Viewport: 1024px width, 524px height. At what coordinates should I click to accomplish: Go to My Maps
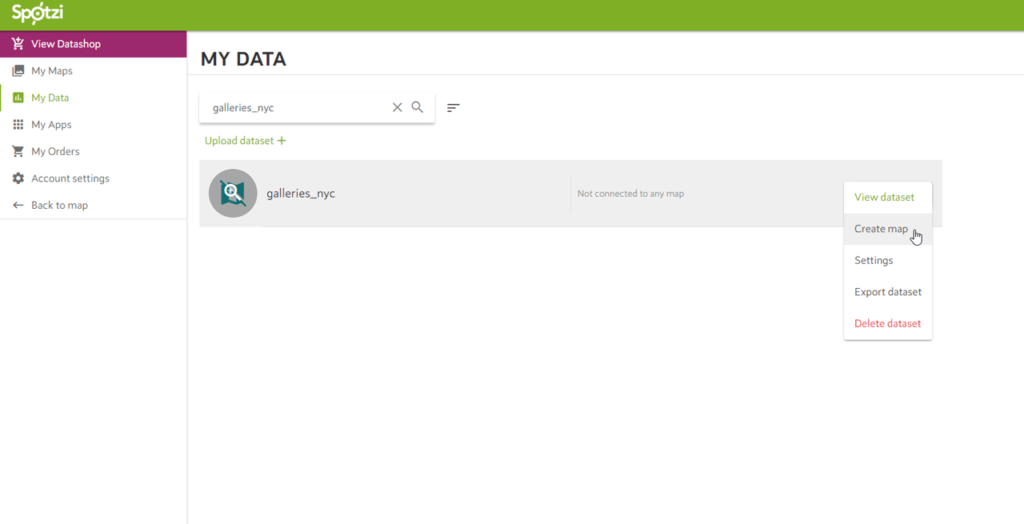93,71
